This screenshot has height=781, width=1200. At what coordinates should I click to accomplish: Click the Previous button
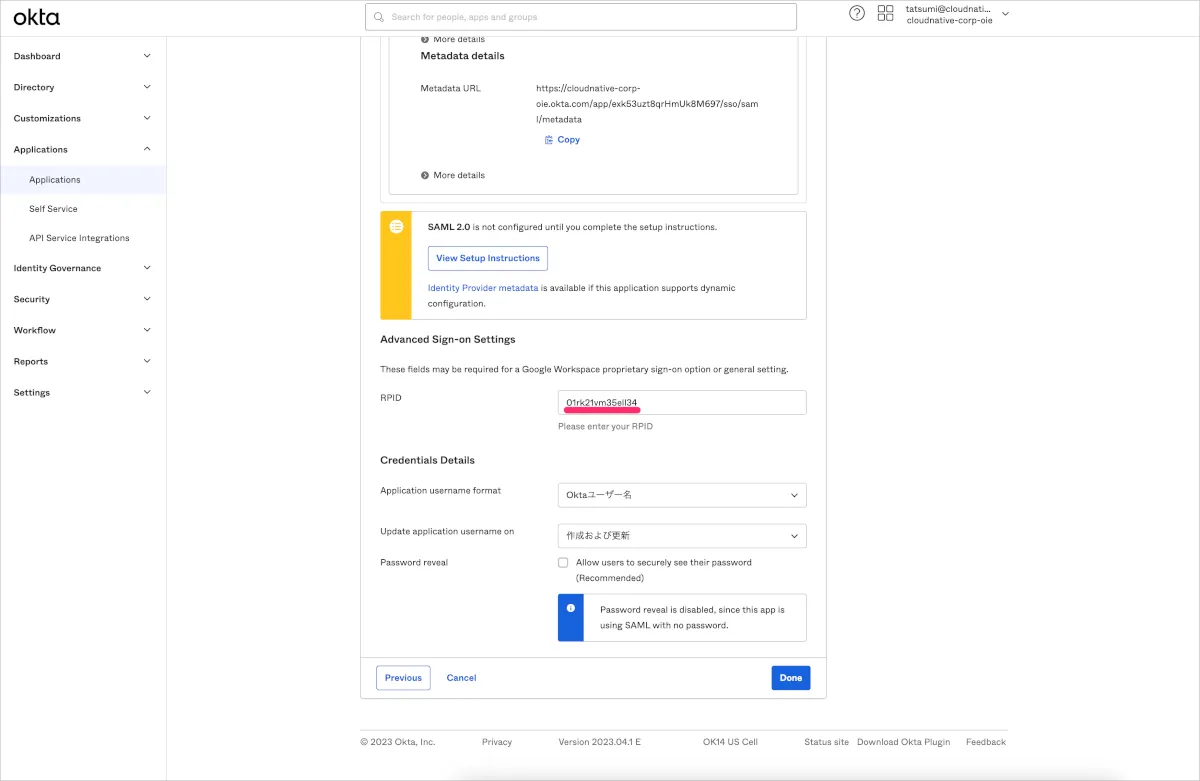pos(403,678)
